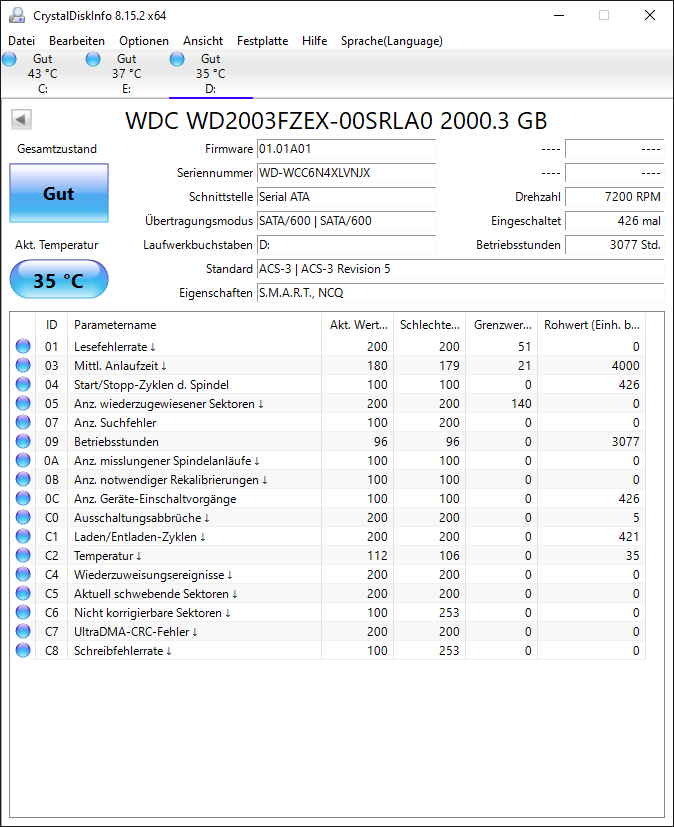Screen dimensions: 674x827
Task: Click status orb of Nicht korrigierbare Sektoren row
Action: [23, 612]
